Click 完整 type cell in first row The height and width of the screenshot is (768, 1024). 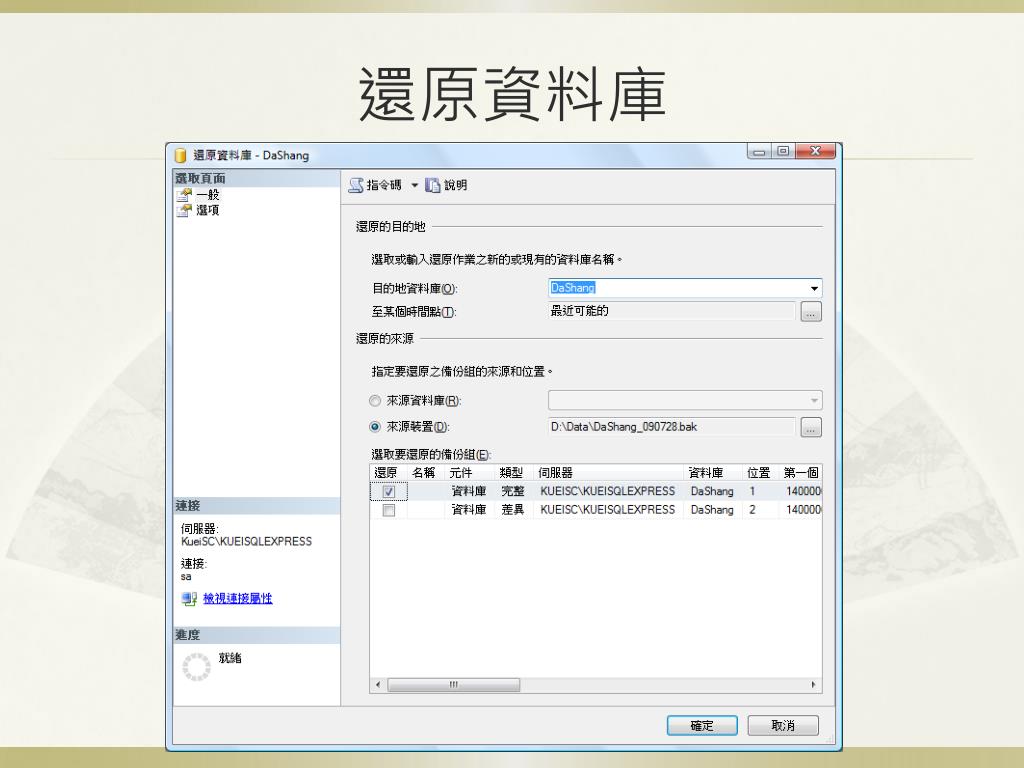513,491
